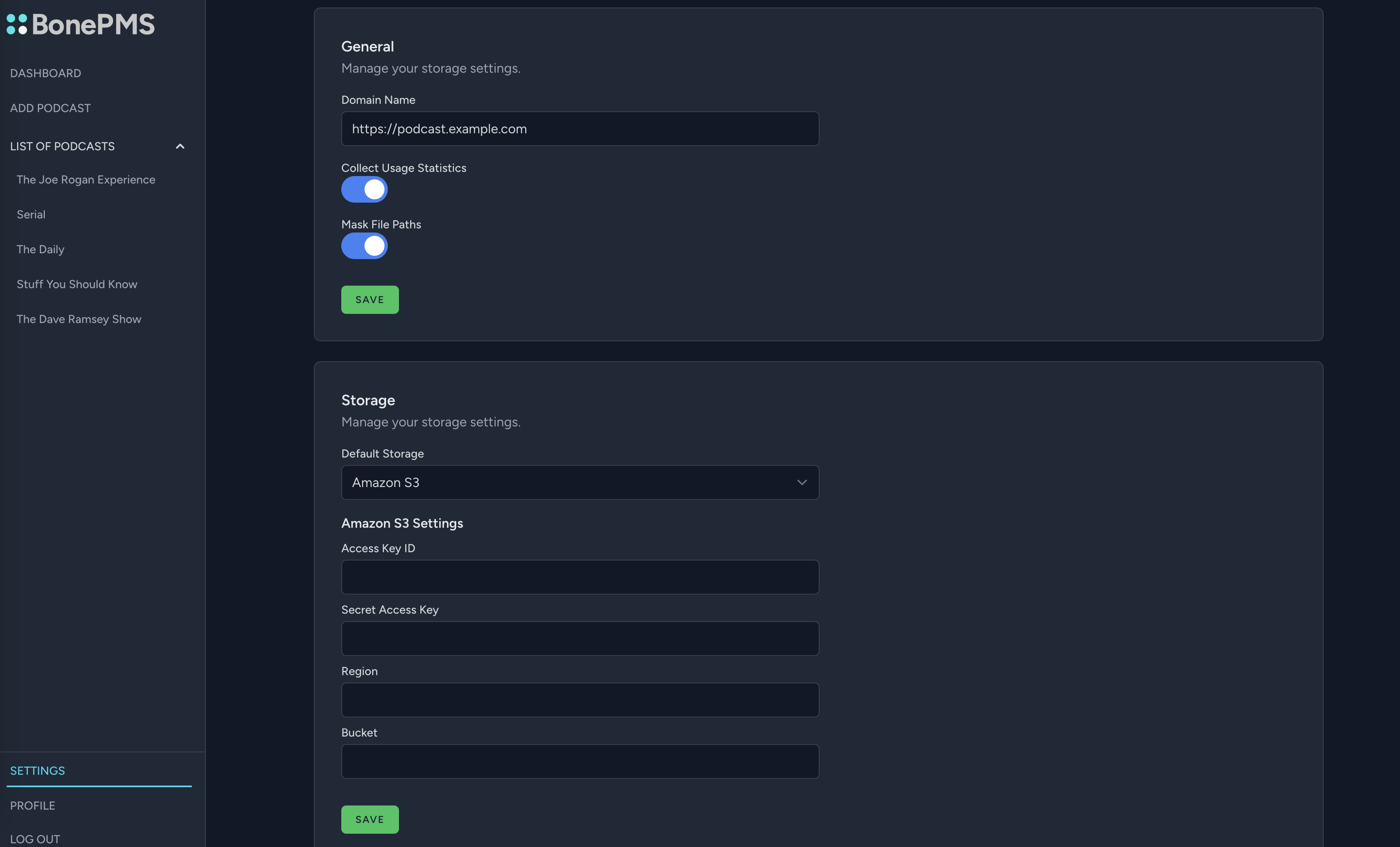Screen dimensions: 1400x847
Task: Go to the Profile page
Action: (x=32, y=805)
